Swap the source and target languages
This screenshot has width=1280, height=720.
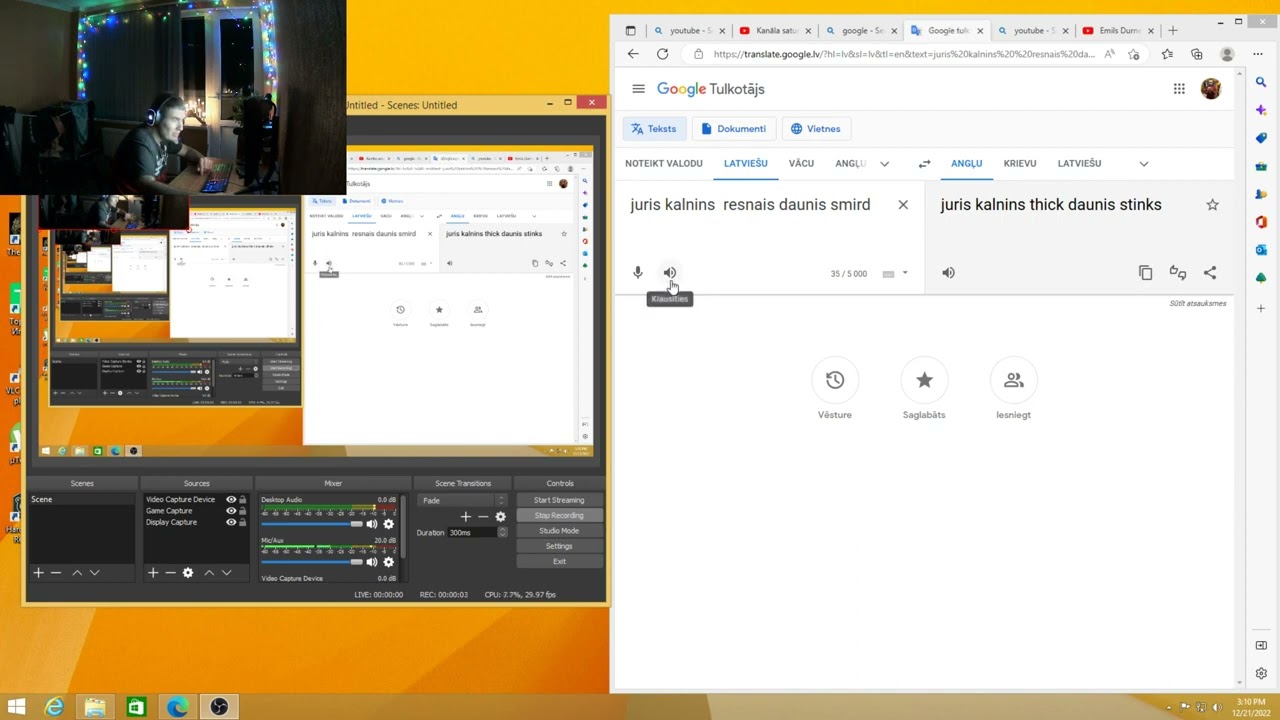point(924,164)
